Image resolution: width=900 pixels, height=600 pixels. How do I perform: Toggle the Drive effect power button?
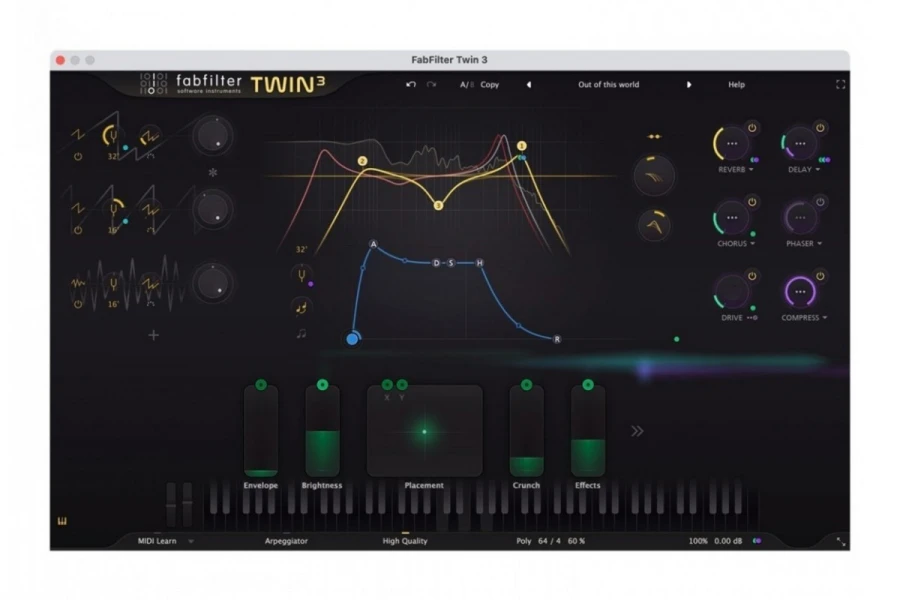(x=752, y=276)
